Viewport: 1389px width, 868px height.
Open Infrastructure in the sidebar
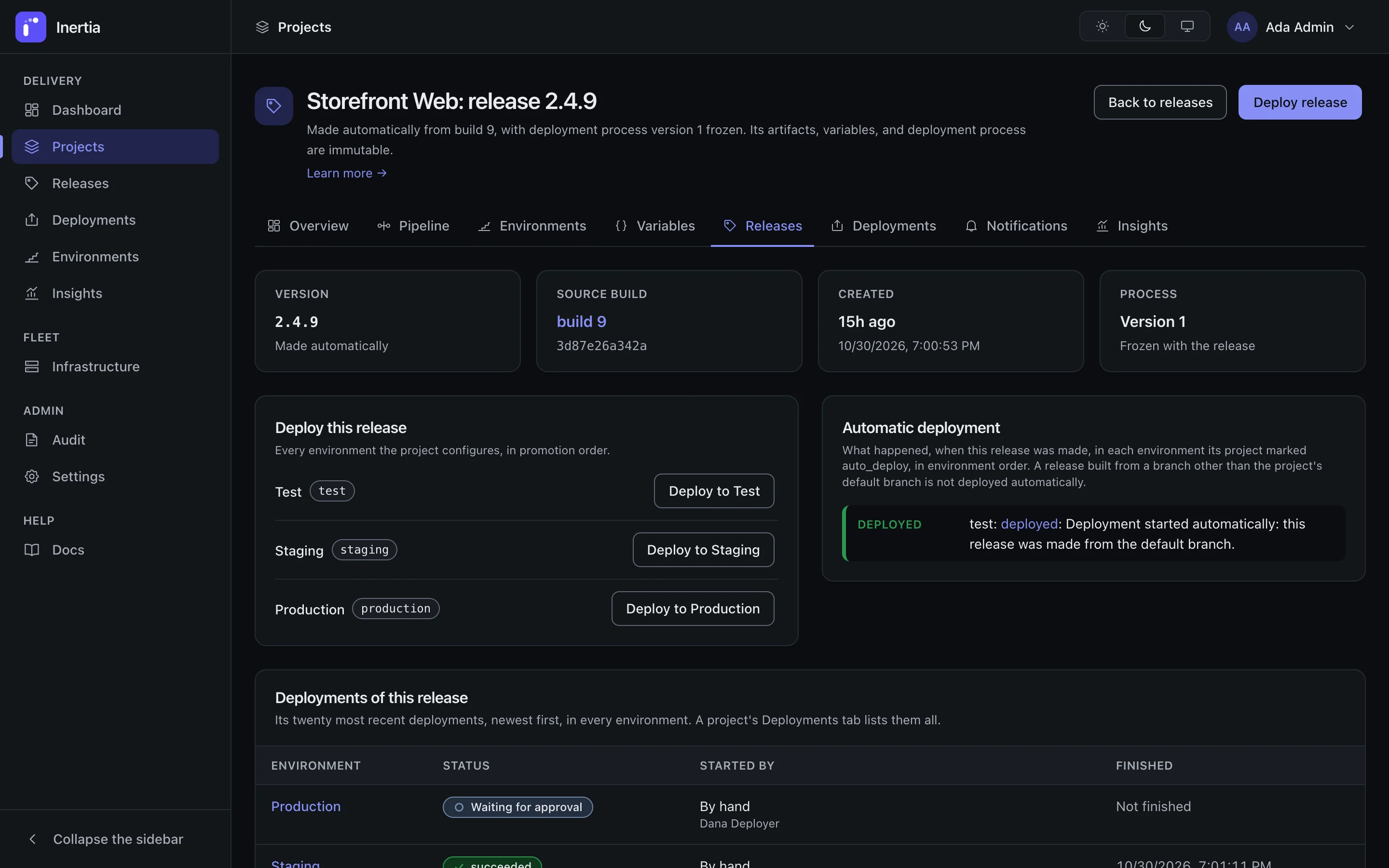(x=115, y=366)
